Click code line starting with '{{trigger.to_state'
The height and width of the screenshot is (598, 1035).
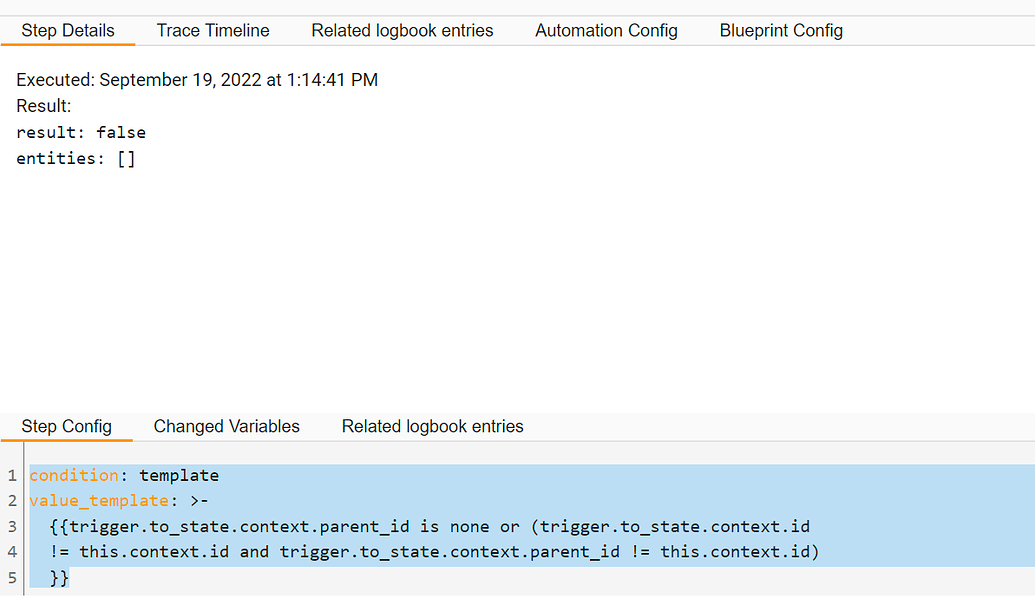click(x=429, y=526)
